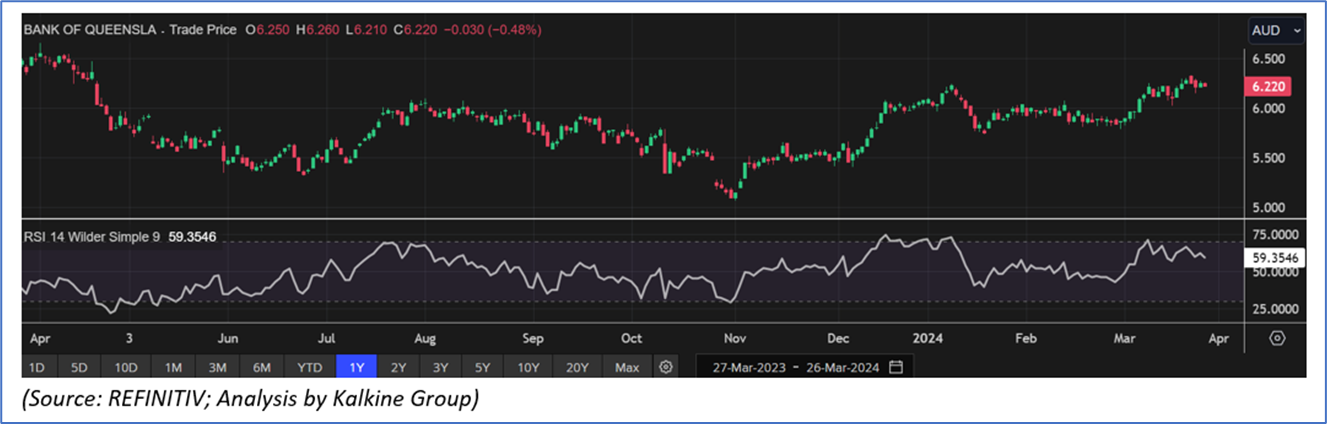Click the 59.3546 RSI value axis label
This screenshot has width=1327, height=424.
[x=1273, y=257]
